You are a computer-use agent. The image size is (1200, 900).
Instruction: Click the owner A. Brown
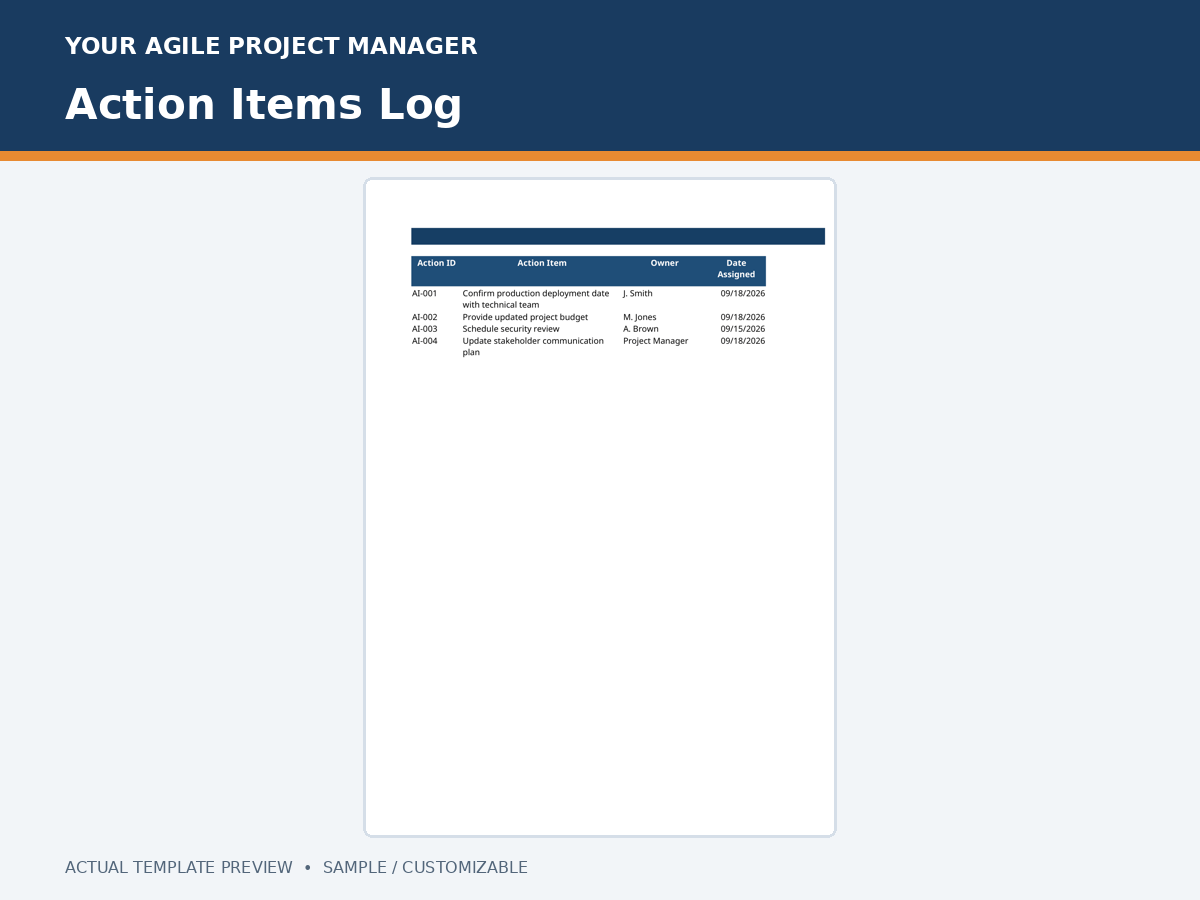pyautogui.click(x=641, y=329)
